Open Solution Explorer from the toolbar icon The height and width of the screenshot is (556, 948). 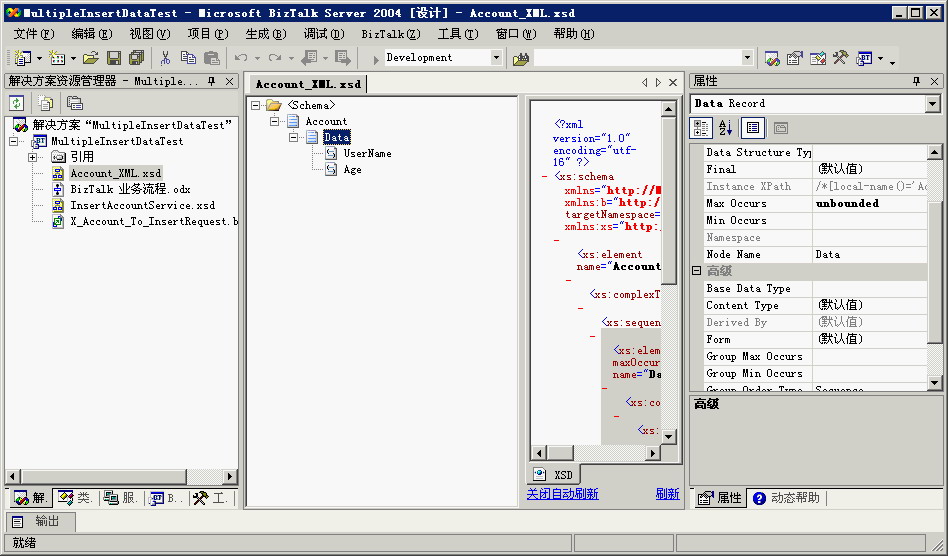[x=772, y=58]
